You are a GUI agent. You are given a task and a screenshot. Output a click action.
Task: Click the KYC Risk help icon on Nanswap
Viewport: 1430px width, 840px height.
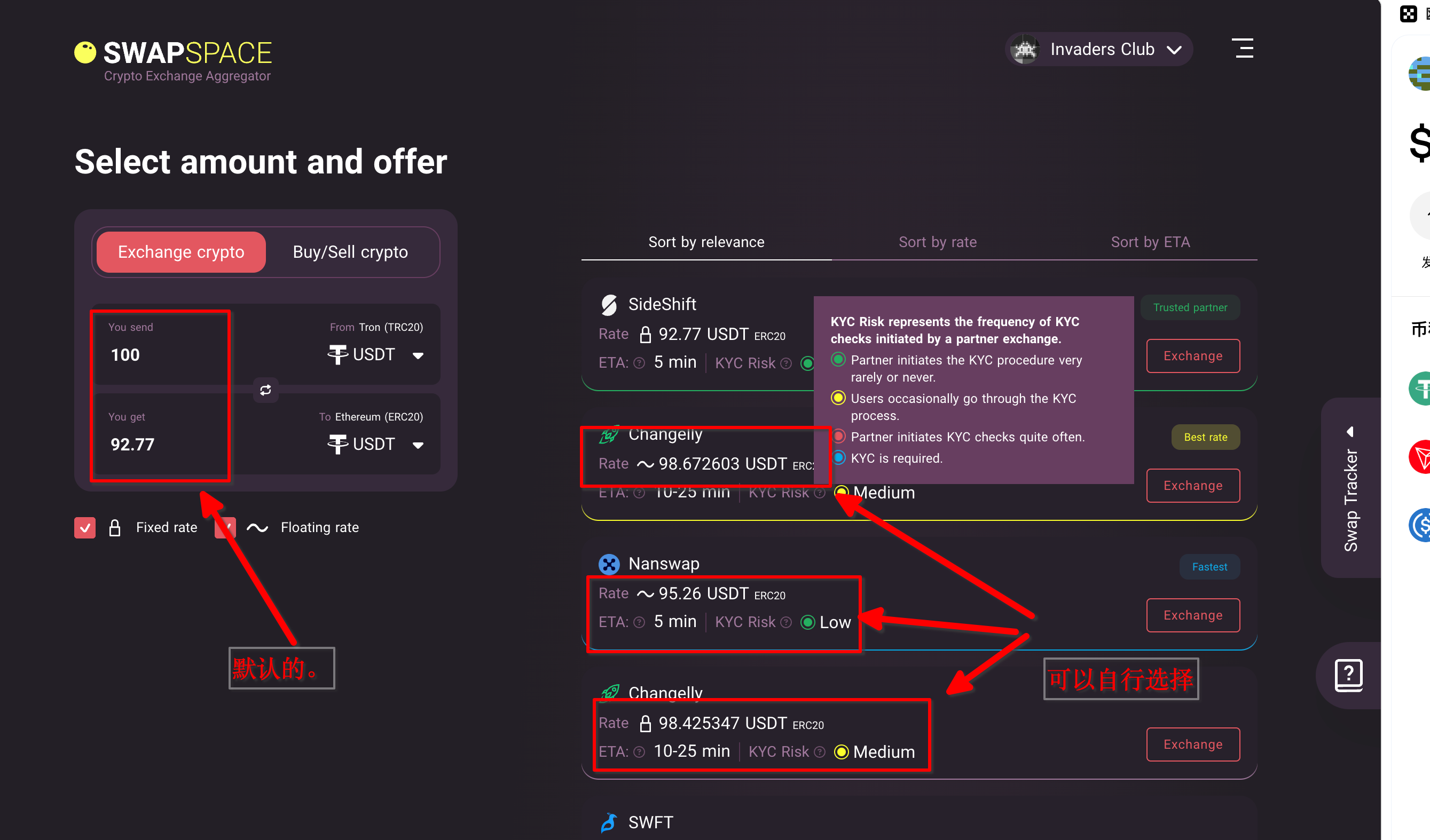[786, 623]
